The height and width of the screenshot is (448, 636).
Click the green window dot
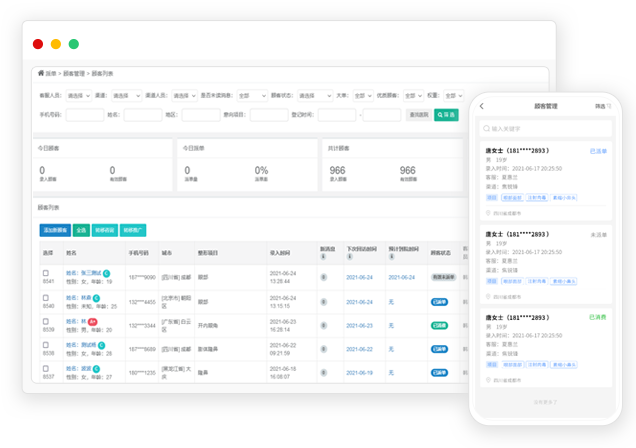click(x=73, y=44)
